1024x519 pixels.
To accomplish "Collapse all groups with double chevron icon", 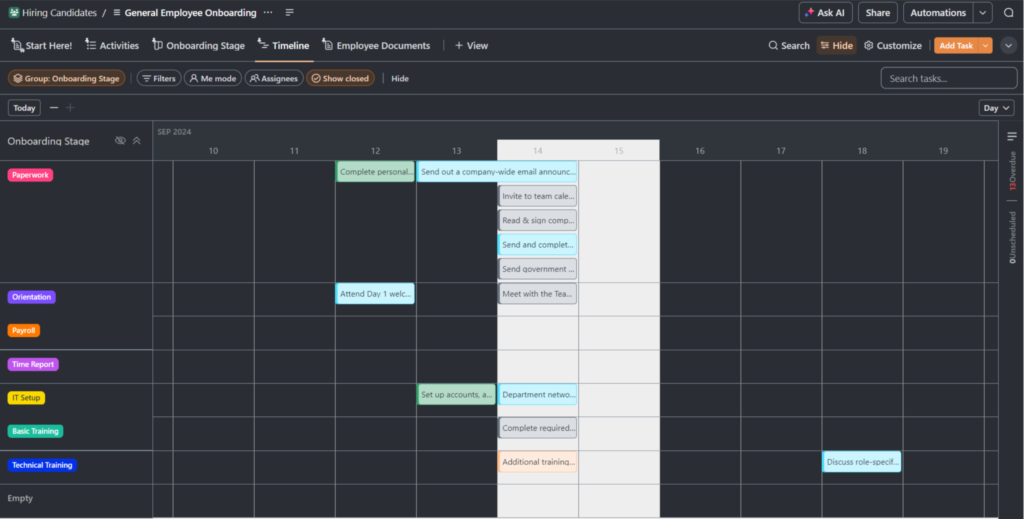I will 136,140.
